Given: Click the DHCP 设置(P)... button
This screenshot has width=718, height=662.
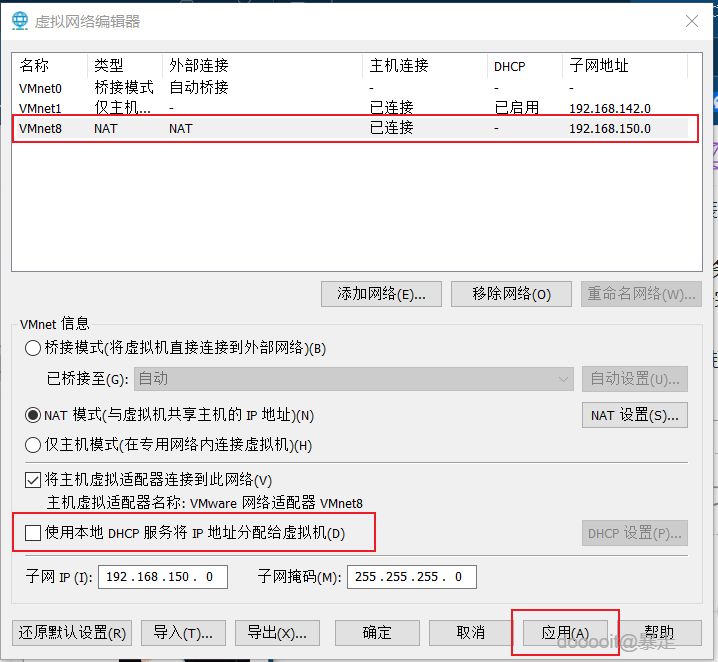Looking at the screenshot, I should (x=635, y=533).
